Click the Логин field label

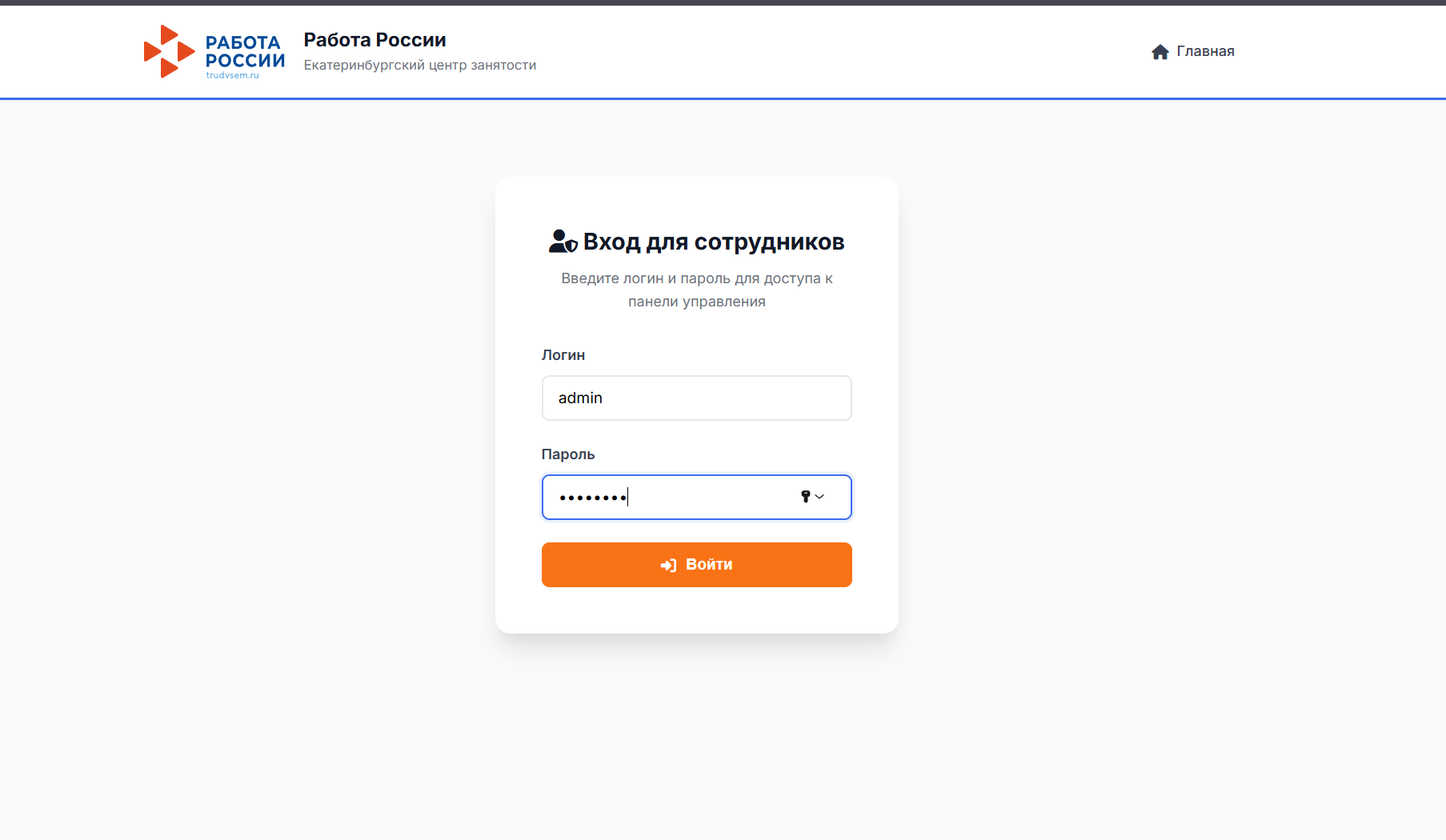click(563, 355)
